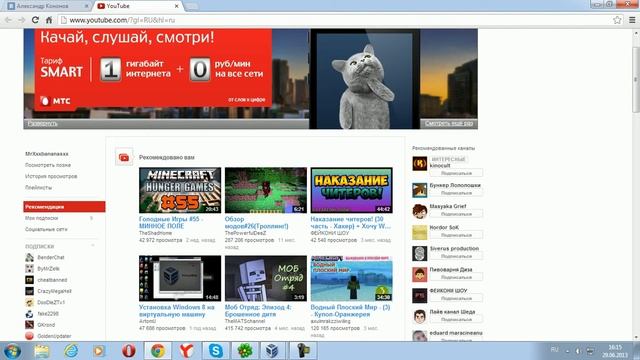This screenshot has width=640, height=360.
Task: Open VirtualBox from the taskbar
Action: 272,351
